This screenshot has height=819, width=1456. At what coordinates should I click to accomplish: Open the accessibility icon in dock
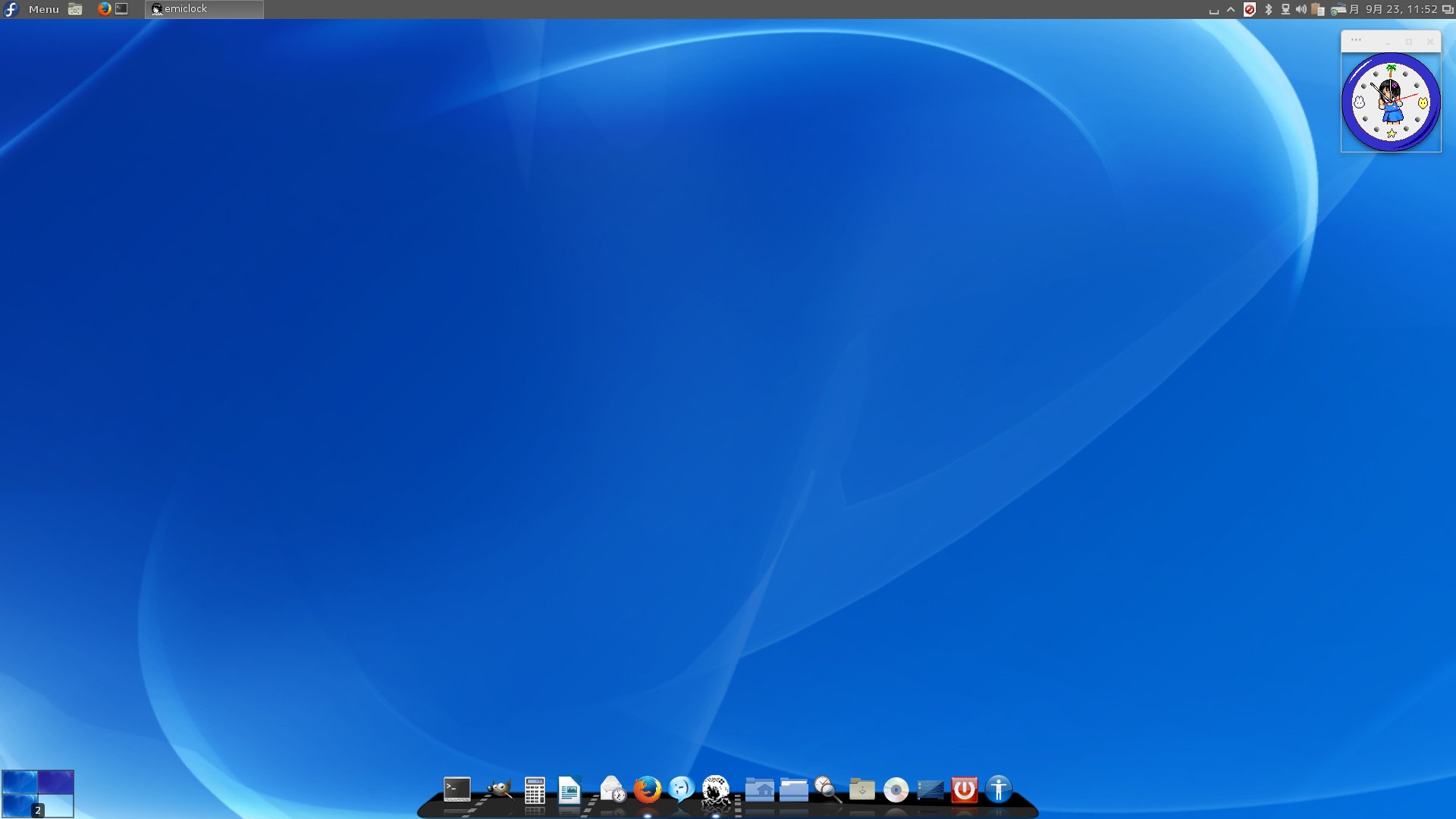(x=999, y=790)
